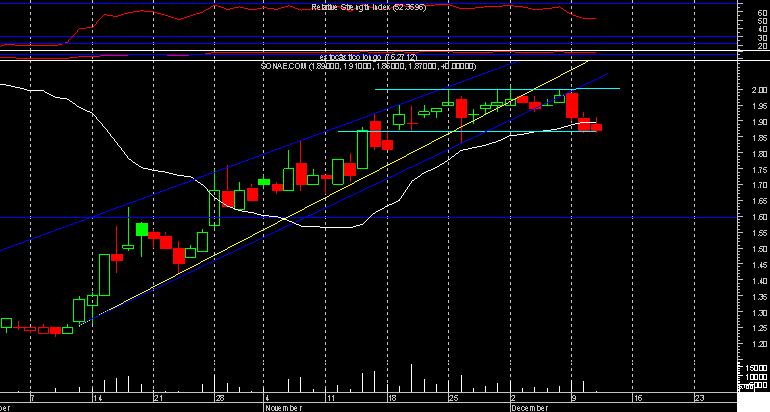The height and width of the screenshot is (412, 770).
Task: Select the 1.40 price axis label
Action: pos(760,281)
